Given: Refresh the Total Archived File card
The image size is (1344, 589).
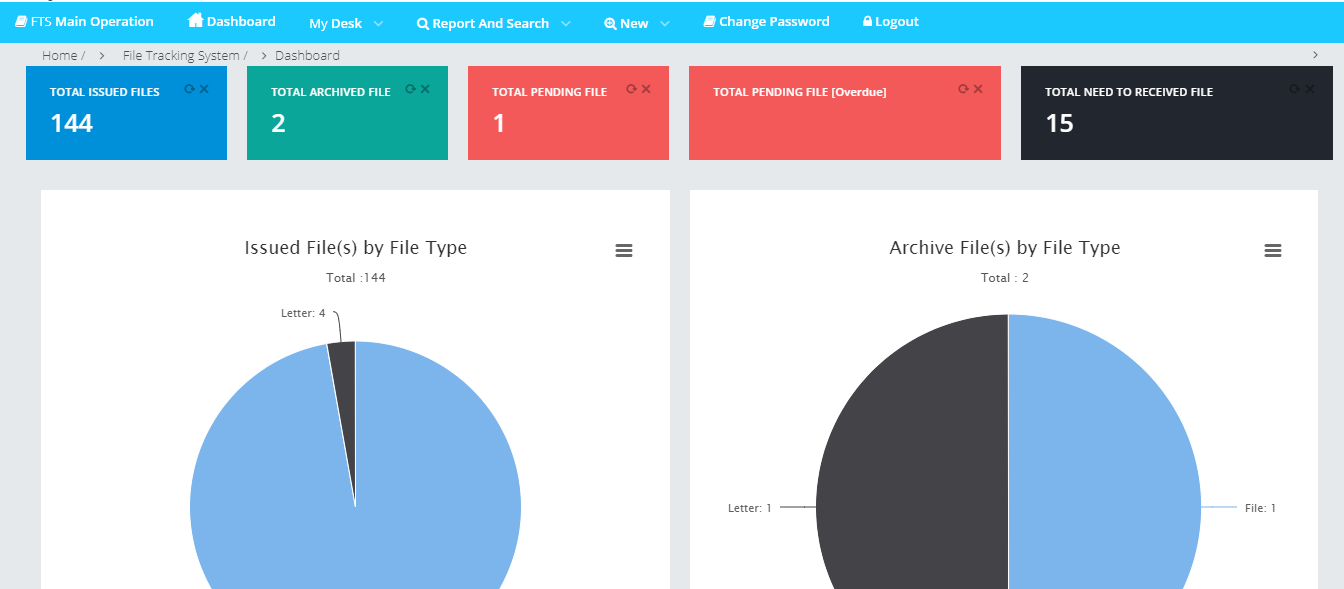Looking at the screenshot, I should pyautogui.click(x=410, y=89).
